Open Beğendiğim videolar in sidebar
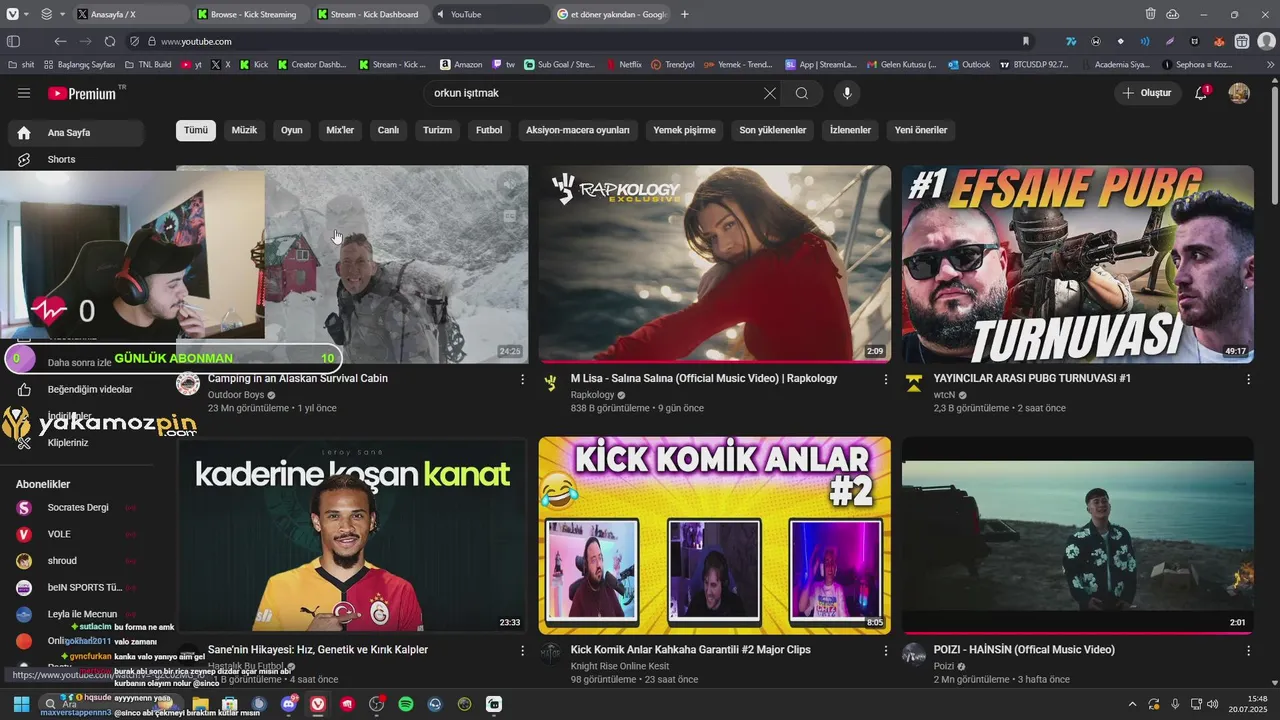 76,389
